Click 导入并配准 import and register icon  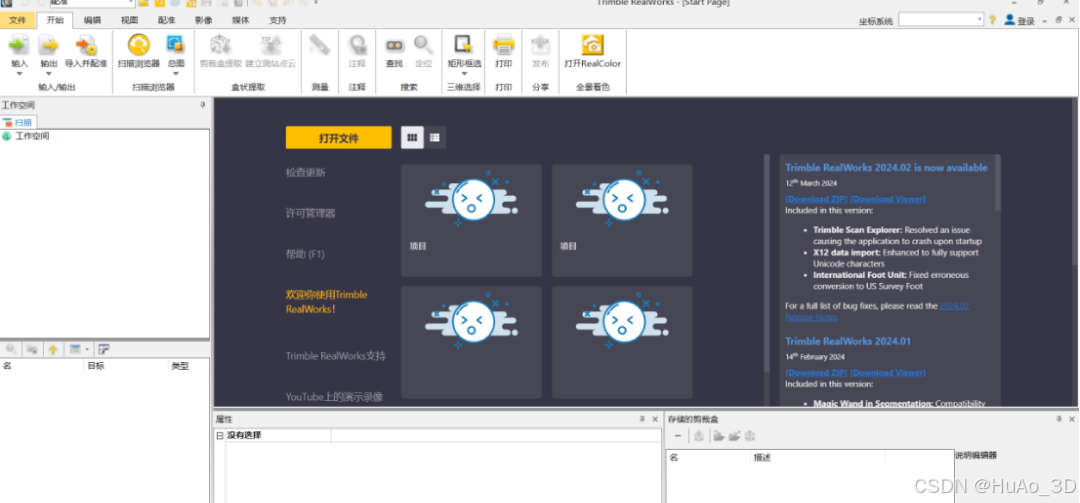(x=86, y=45)
